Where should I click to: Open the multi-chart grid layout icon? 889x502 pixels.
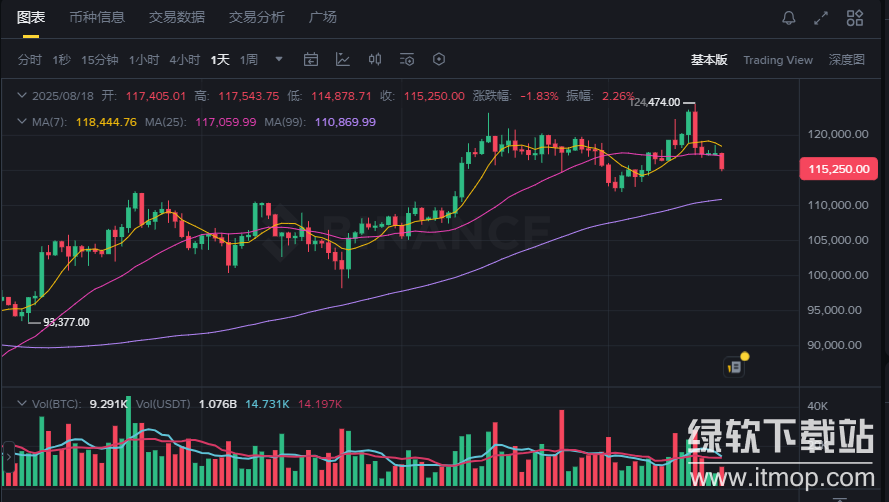tap(854, 18)
